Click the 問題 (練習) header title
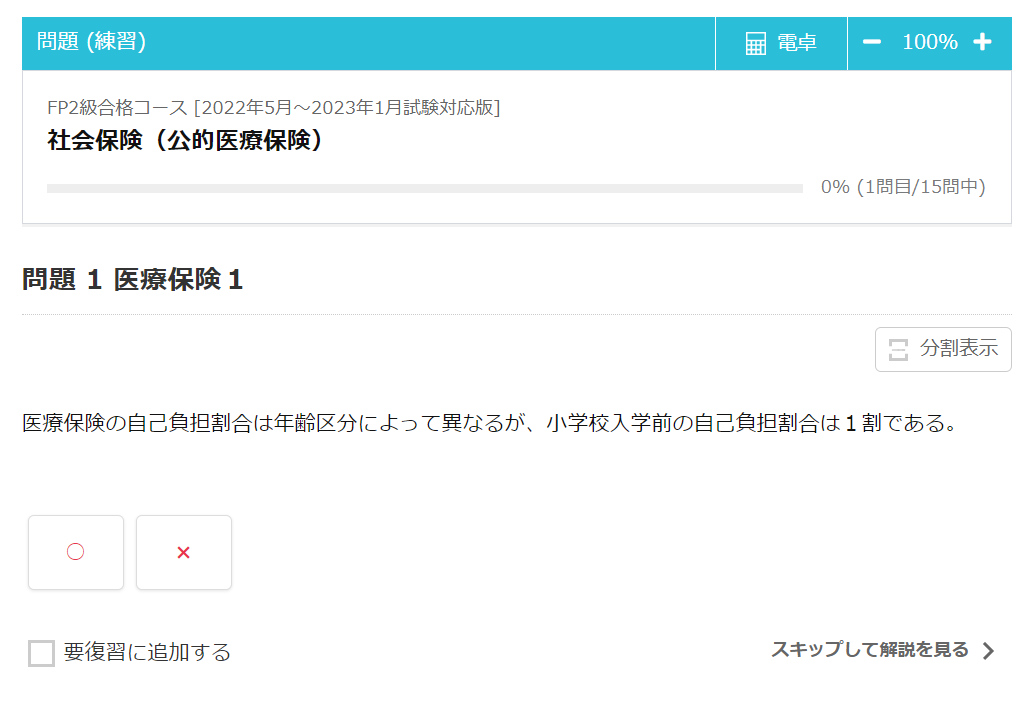The height and width of the screenshot is (723, 1033). [x=92, y=42]
